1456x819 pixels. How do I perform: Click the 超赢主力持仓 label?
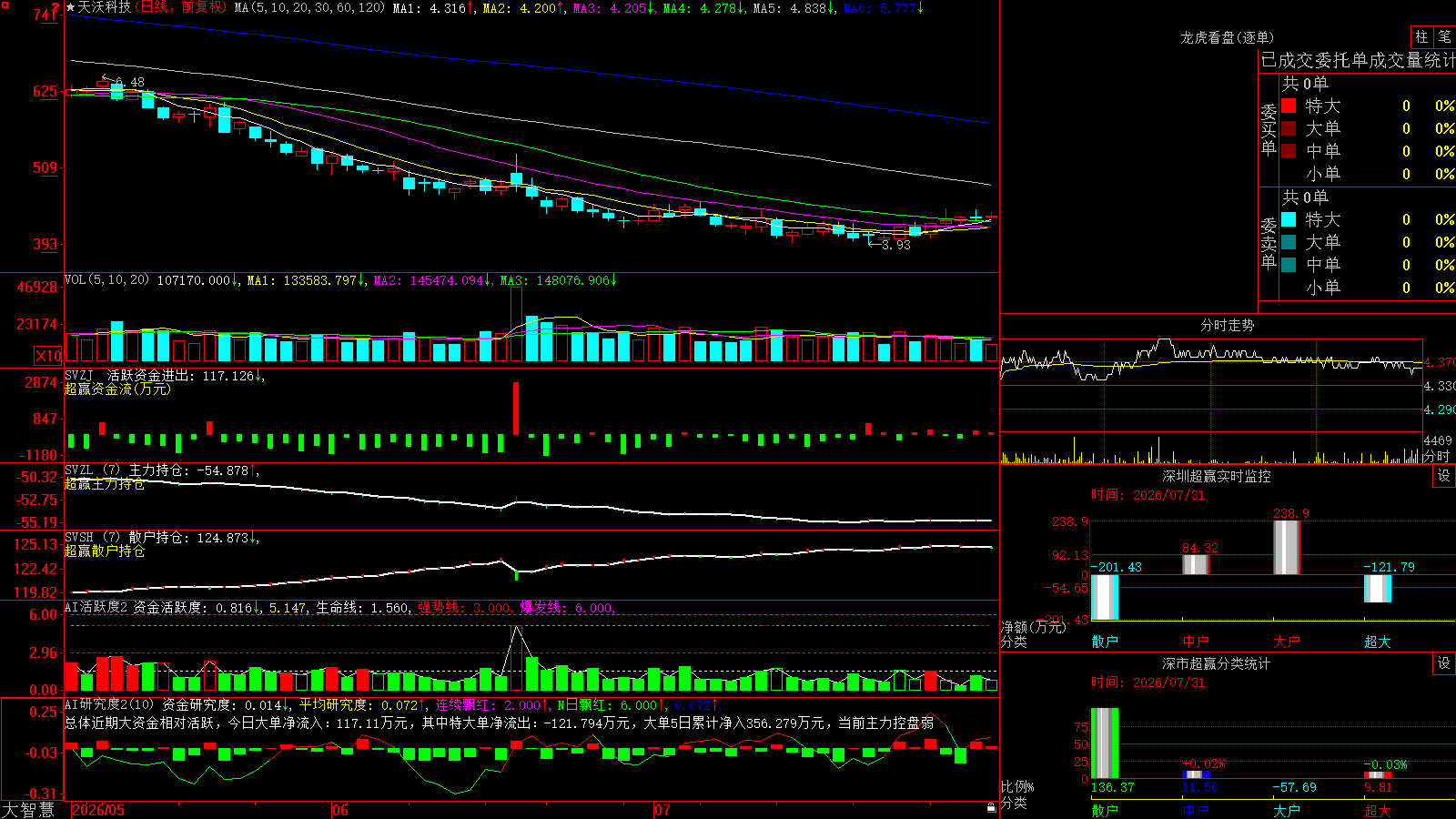[x=105, y=483]
